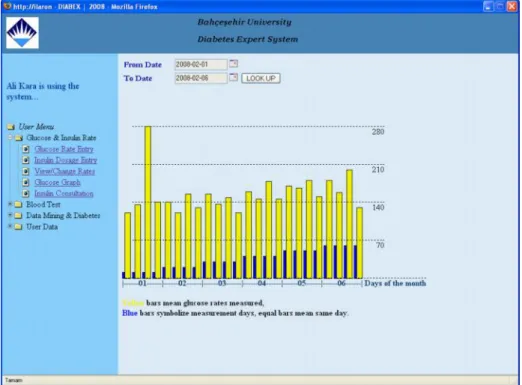Screen dimensions: 522x385
Task: Click the '140' value on the chart scale
Action: coord(378,207)
